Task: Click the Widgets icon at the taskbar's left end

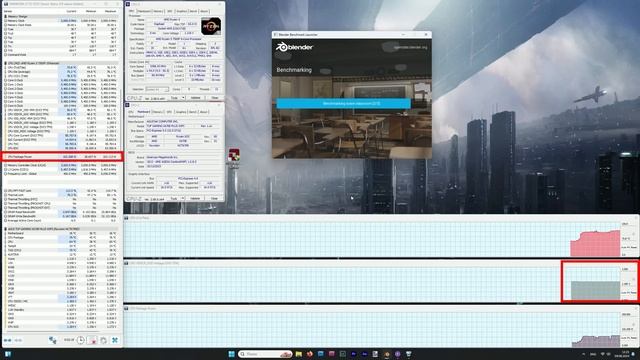Action: coord(7,354)
